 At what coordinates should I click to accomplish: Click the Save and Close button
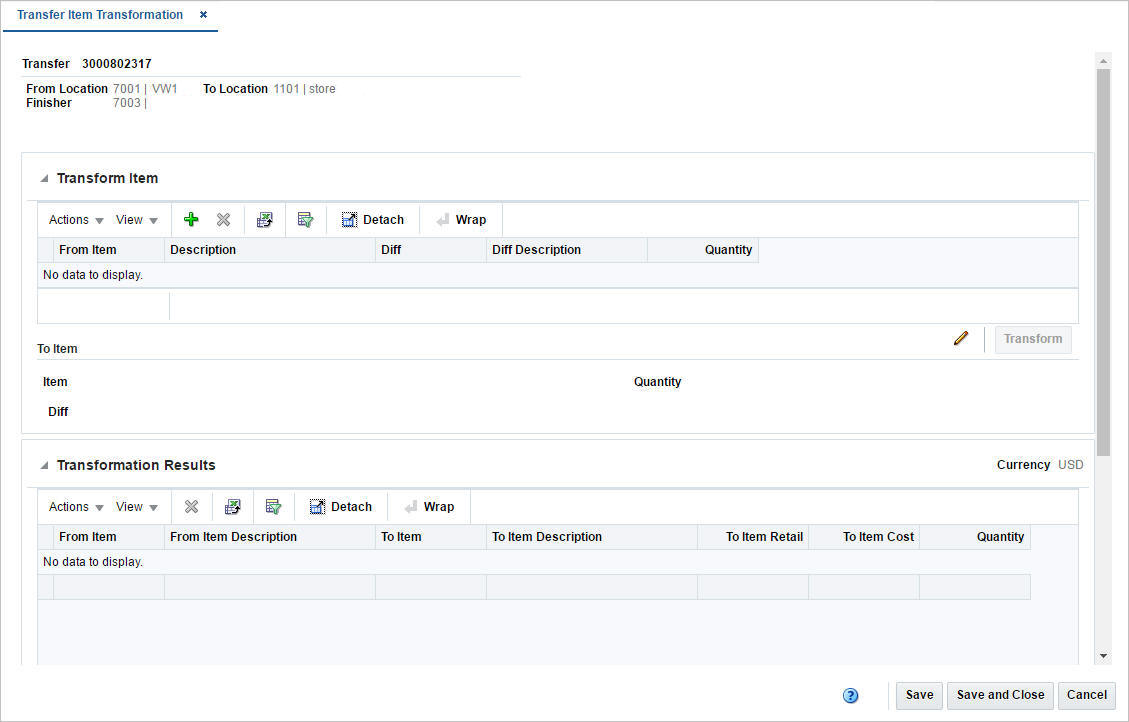[x=1000, y=695]
